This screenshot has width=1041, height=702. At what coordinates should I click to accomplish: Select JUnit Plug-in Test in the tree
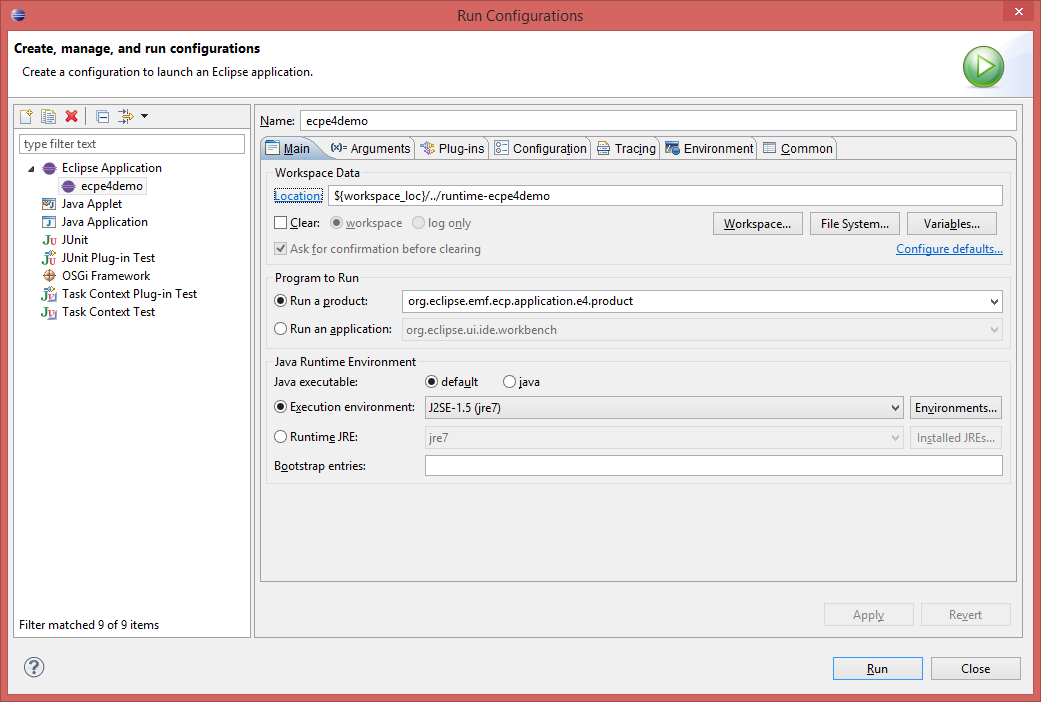[108, 258]
